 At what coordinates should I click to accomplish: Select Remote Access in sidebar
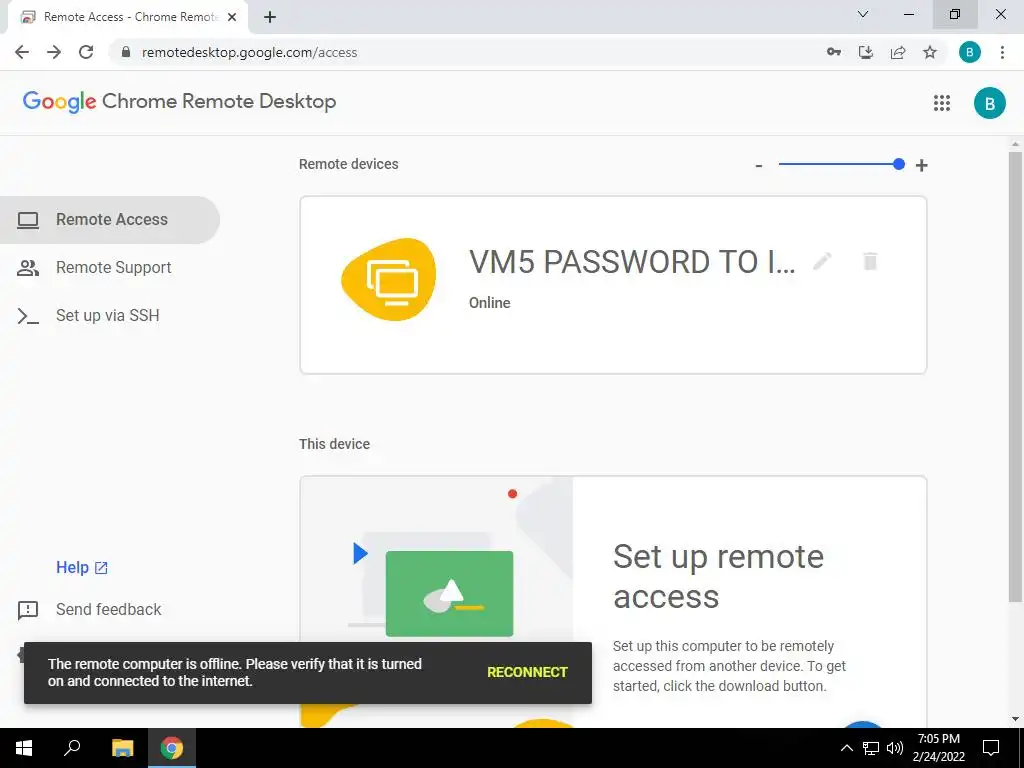point(110,219)
